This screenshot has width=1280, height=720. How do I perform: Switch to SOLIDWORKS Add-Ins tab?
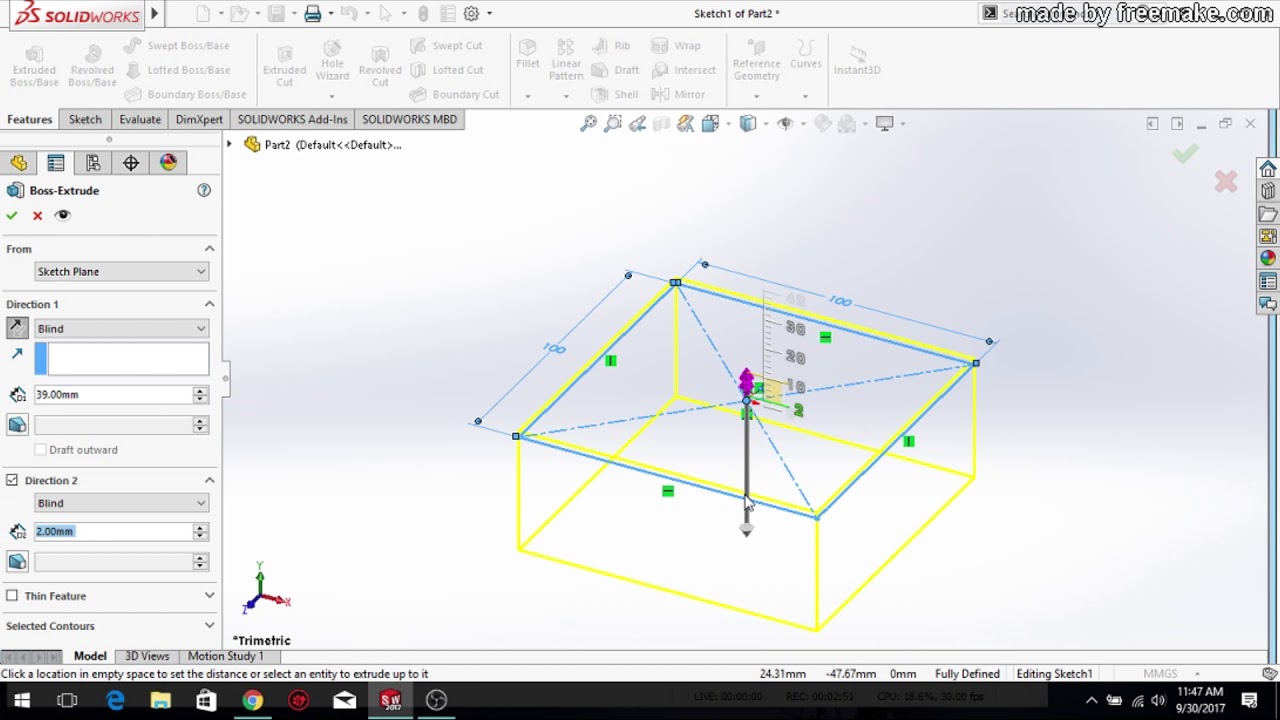coord(292,119)
